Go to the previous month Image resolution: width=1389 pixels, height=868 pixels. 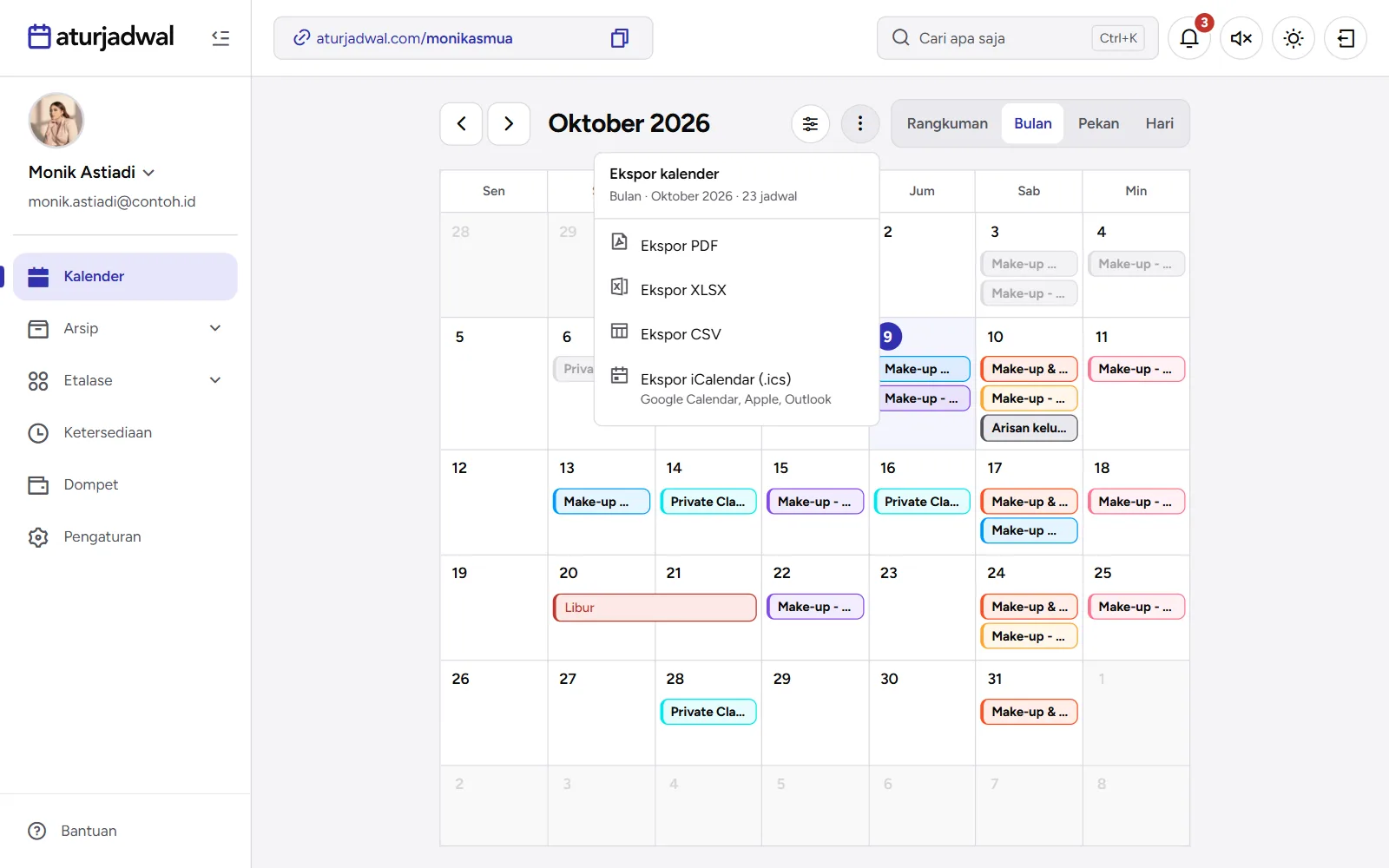coord(461,123)
